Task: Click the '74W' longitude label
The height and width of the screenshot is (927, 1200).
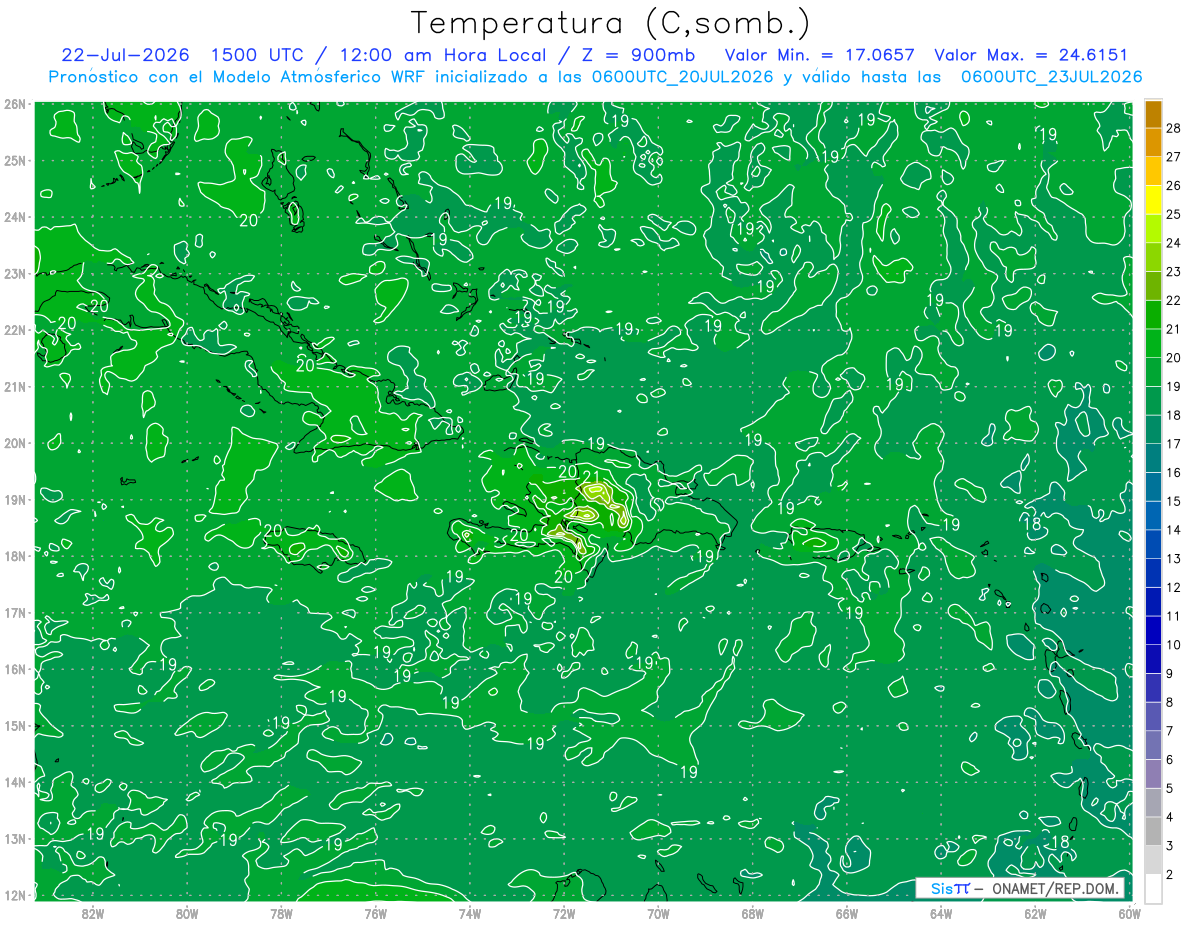Action: (x=469, y=913)
